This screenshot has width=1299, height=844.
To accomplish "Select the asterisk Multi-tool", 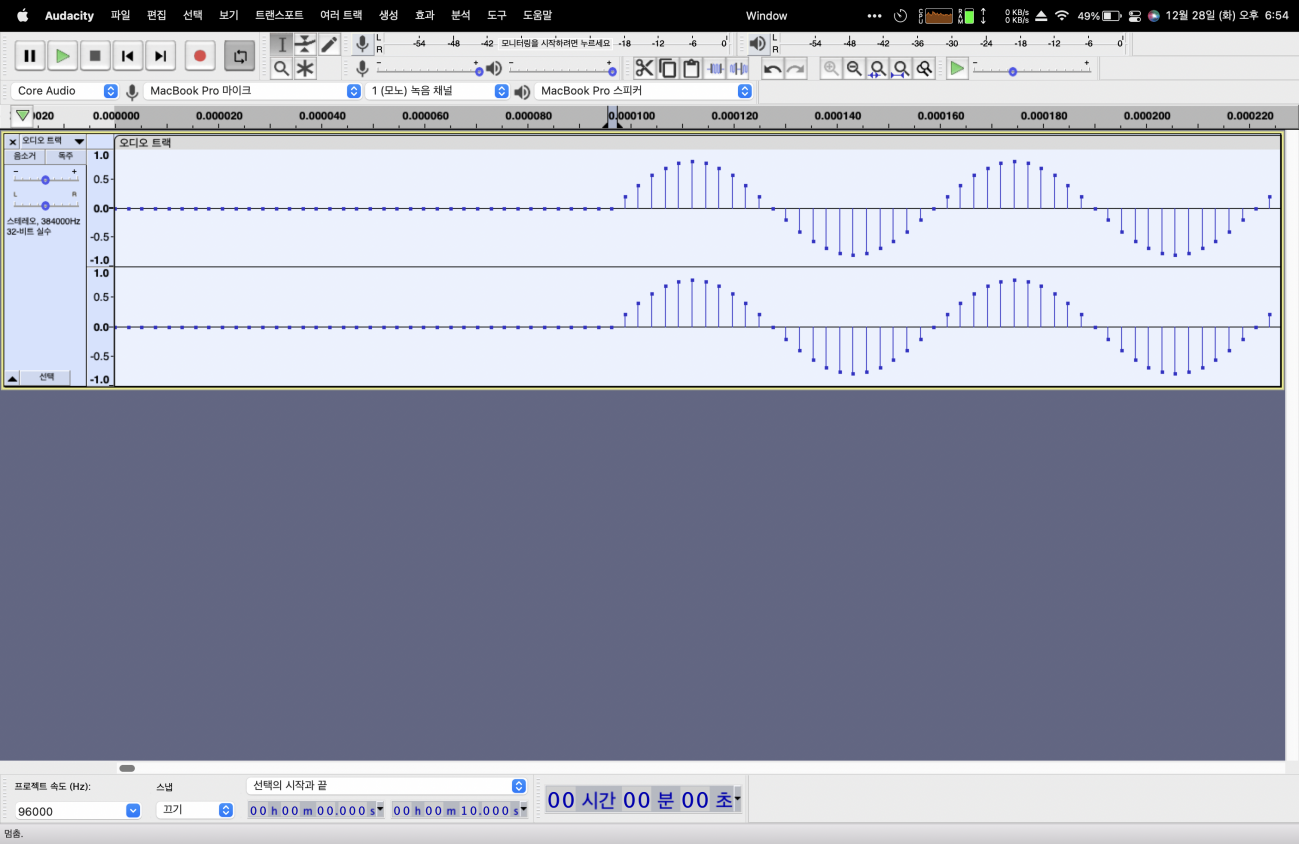I will [x=305, y=68].
